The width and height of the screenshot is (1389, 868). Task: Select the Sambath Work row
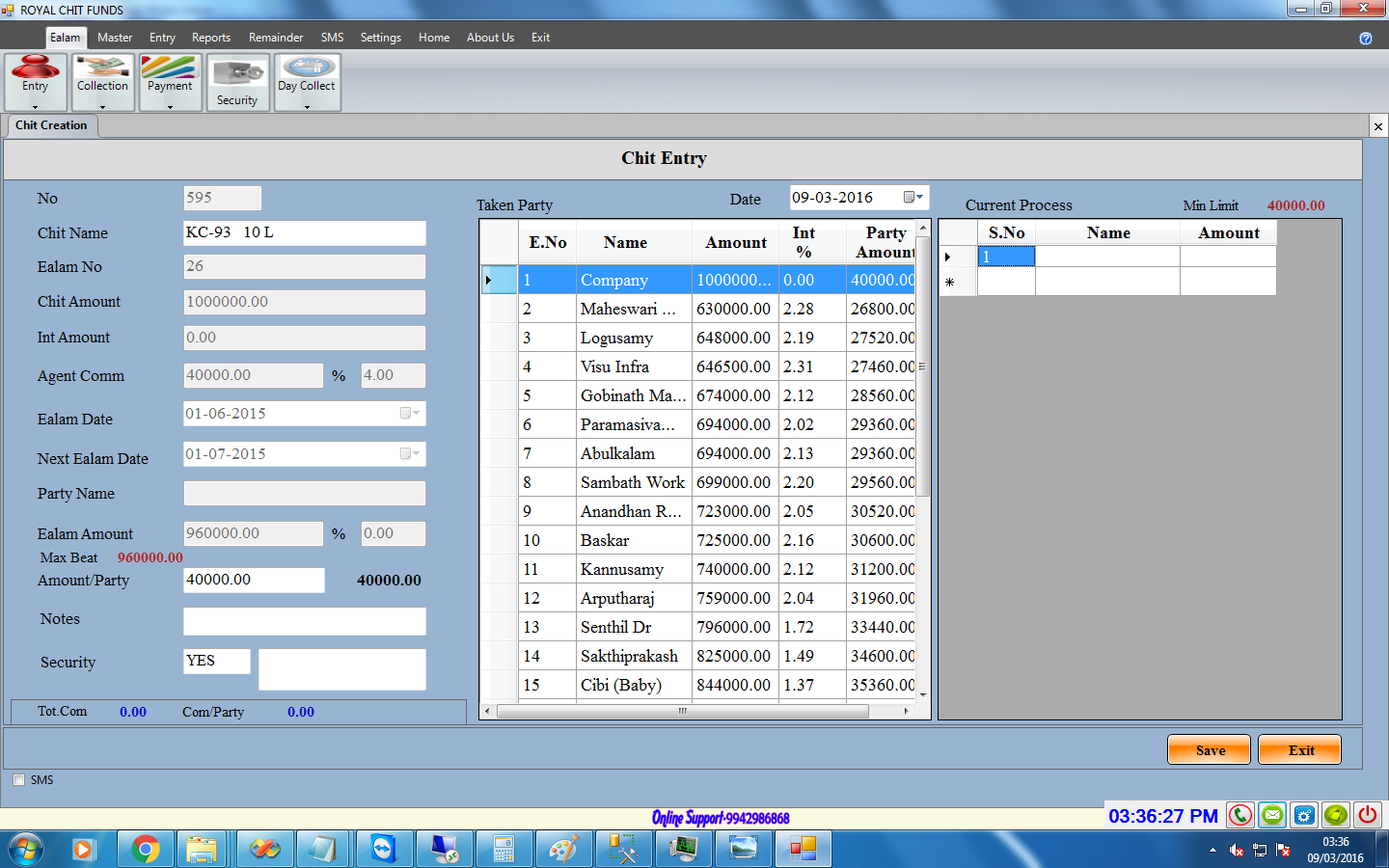[698, 482]
